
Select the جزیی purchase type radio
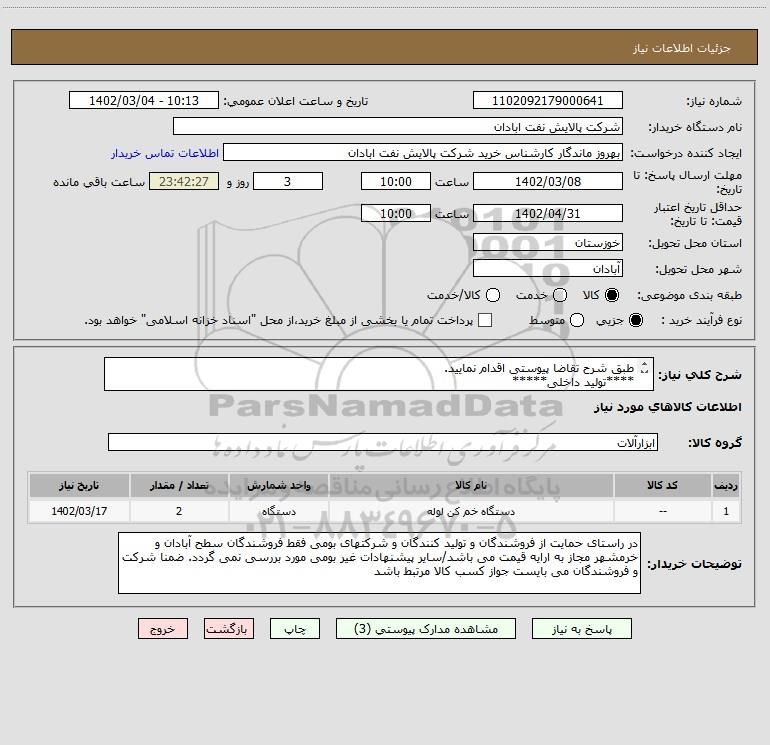pos(636,320)
